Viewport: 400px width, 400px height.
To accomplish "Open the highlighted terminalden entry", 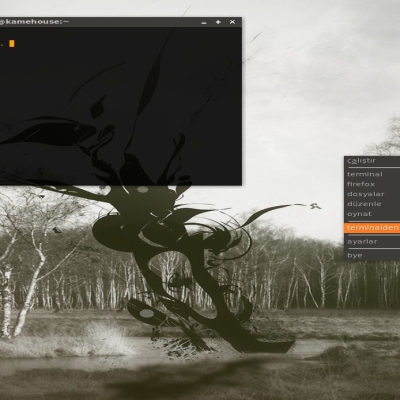I will click(x=372, y=228).
